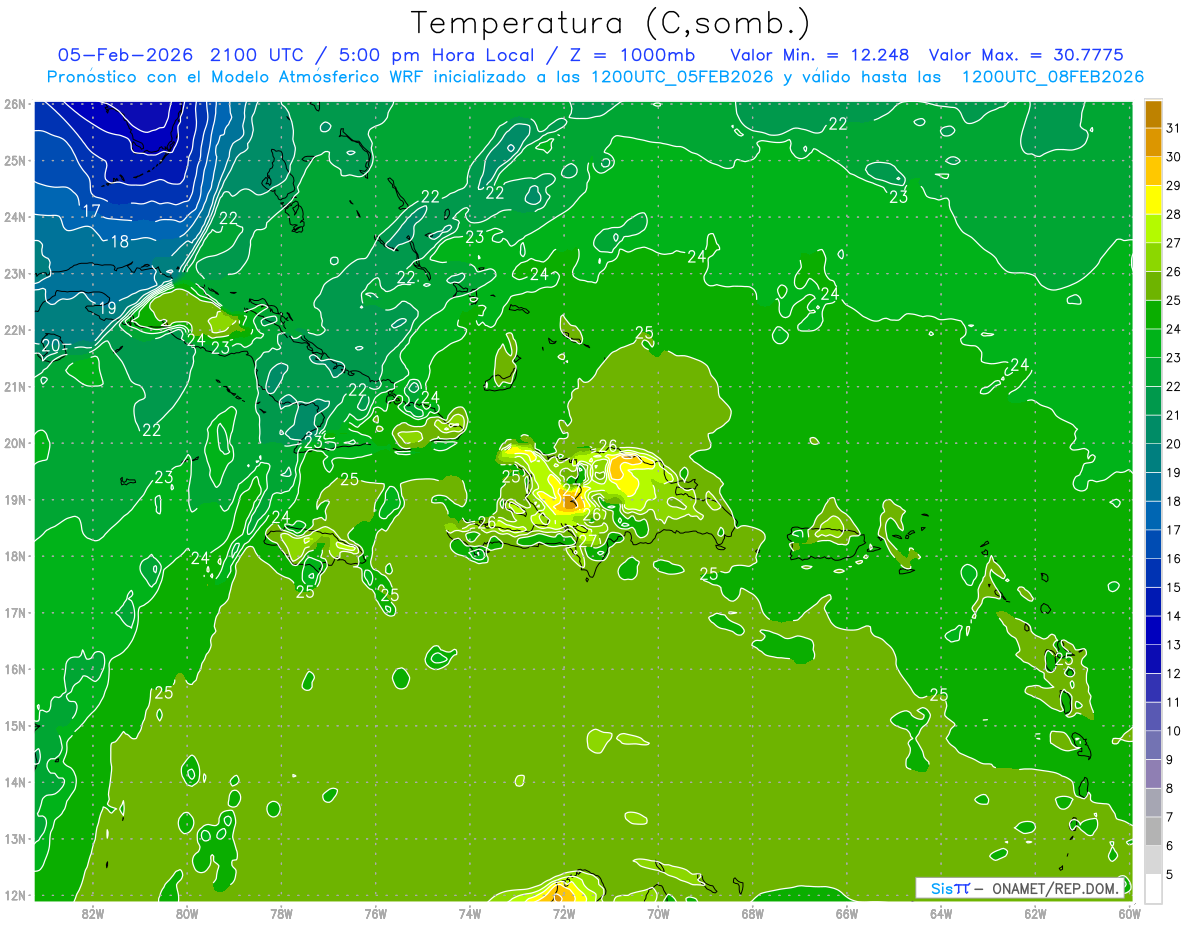
Task: Click the '80W' longitude axis label
Action: pos(187,913)
